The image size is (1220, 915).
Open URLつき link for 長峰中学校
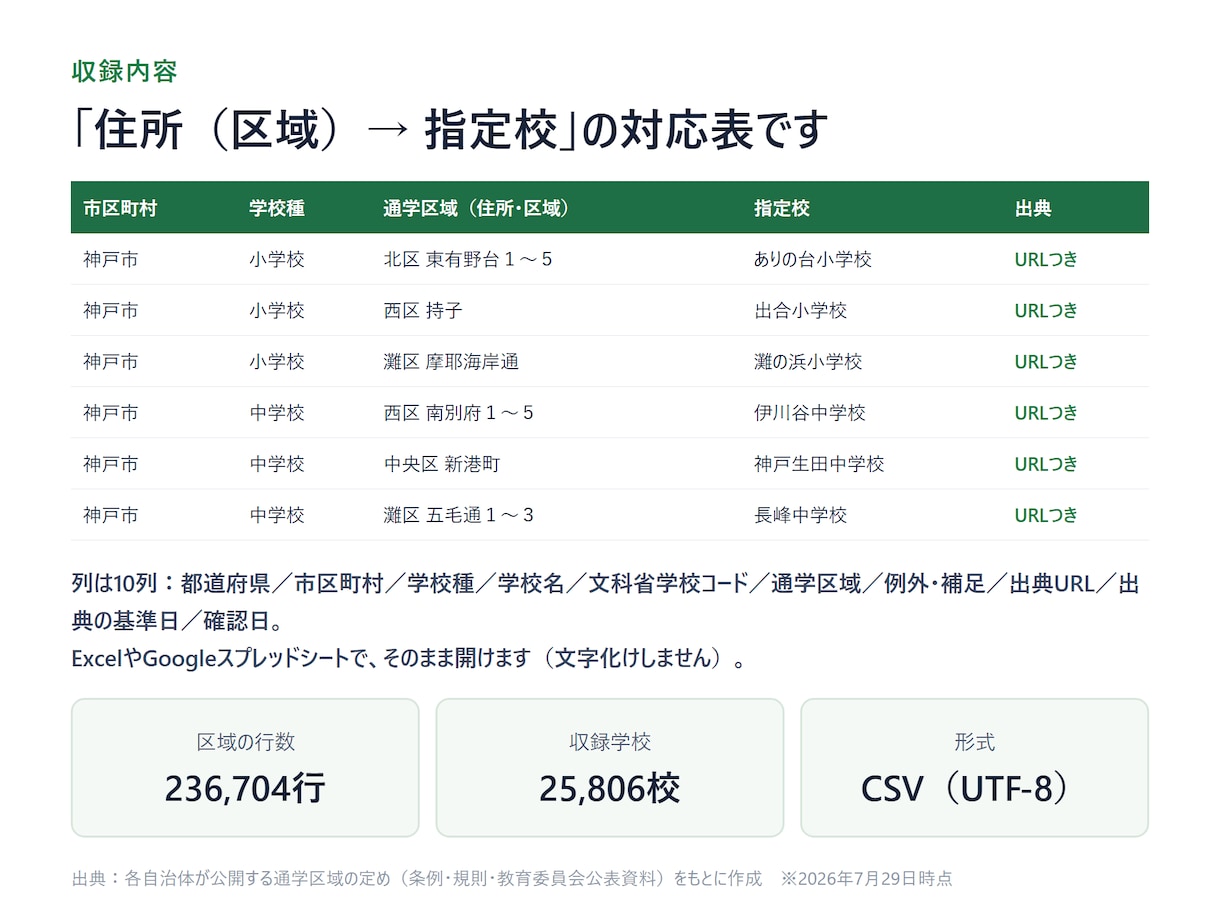(1046, 515)
